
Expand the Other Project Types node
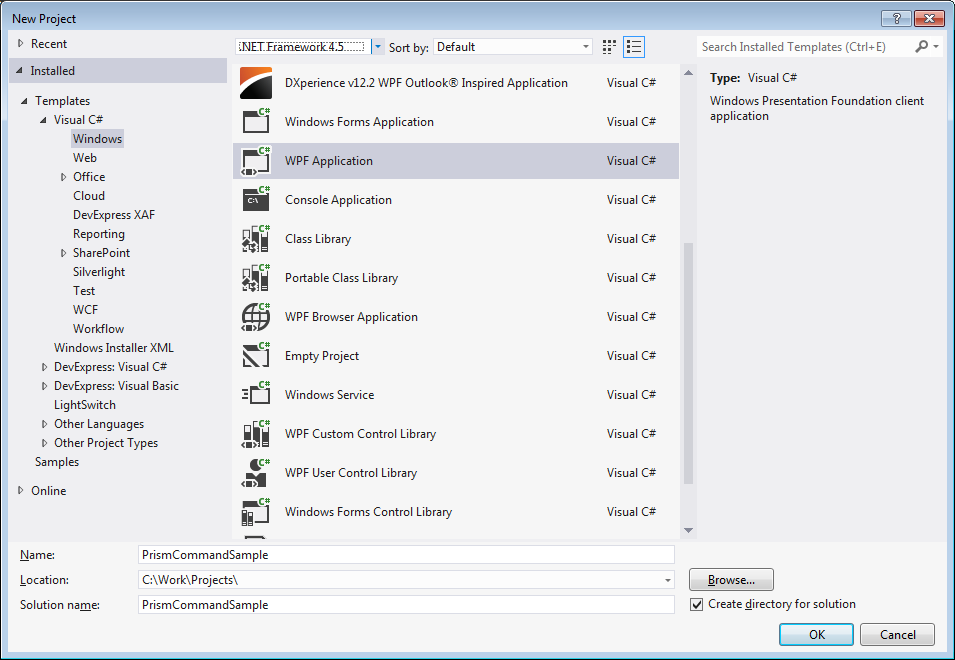coord(44,443)
